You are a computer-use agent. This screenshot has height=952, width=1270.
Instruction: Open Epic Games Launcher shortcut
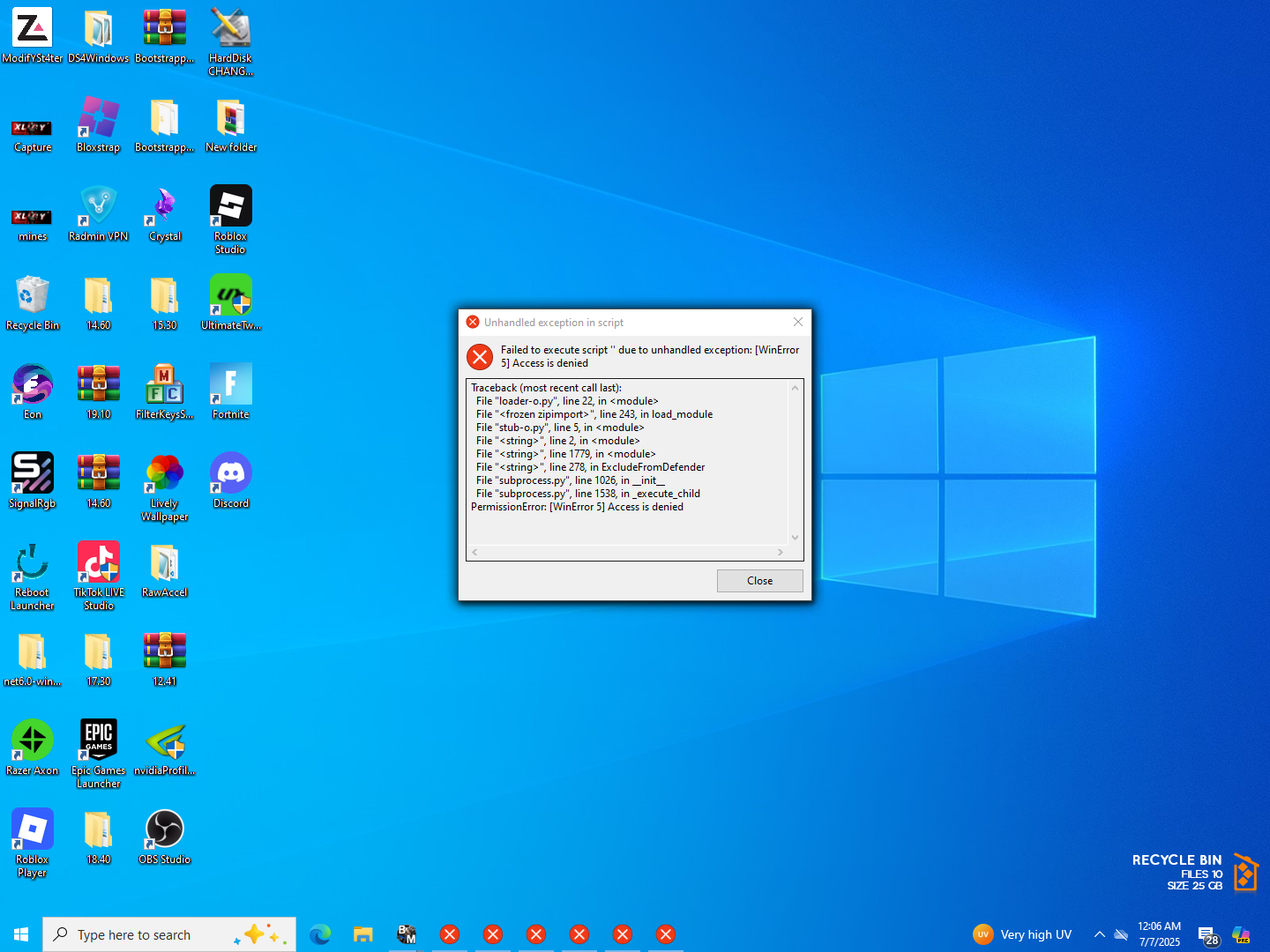[99, 742]
